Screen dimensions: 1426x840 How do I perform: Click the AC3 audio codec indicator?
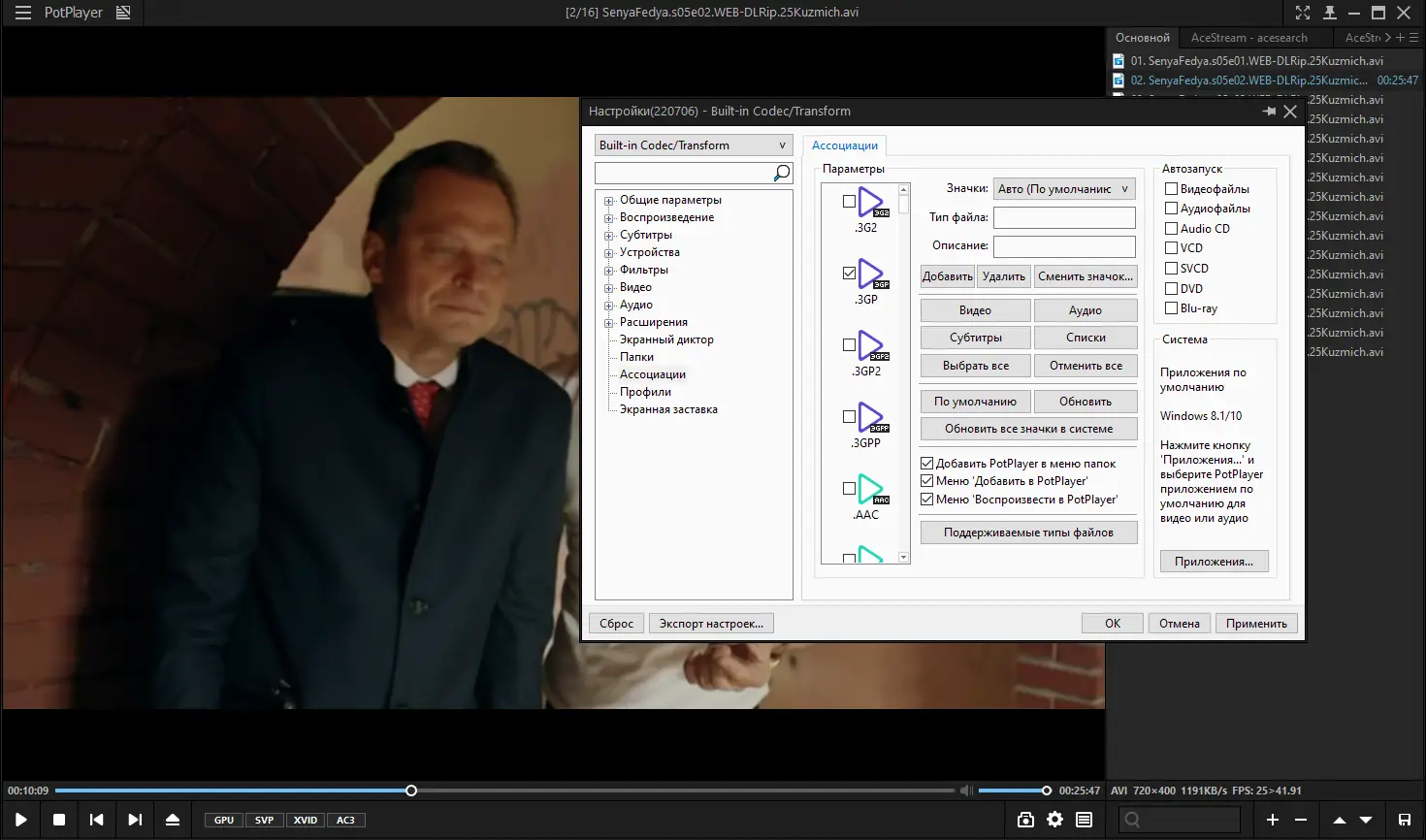pyautogui.click(x=345, y=820)
